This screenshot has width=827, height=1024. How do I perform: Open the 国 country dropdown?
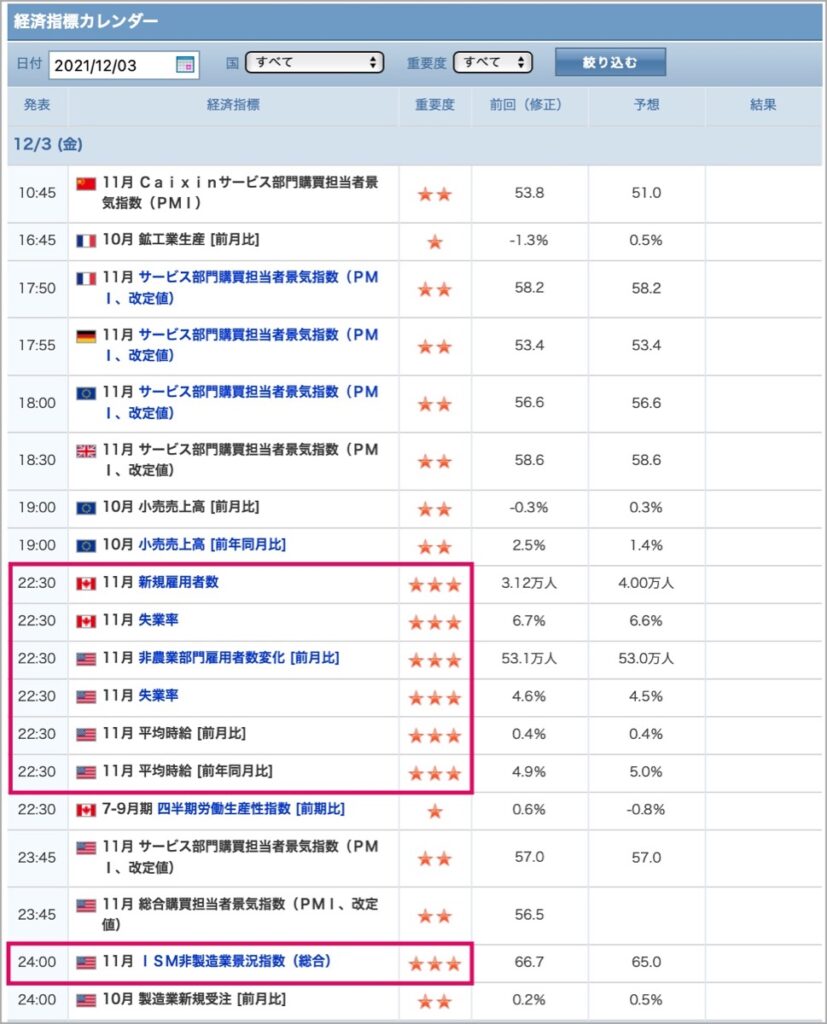(314, 63)
